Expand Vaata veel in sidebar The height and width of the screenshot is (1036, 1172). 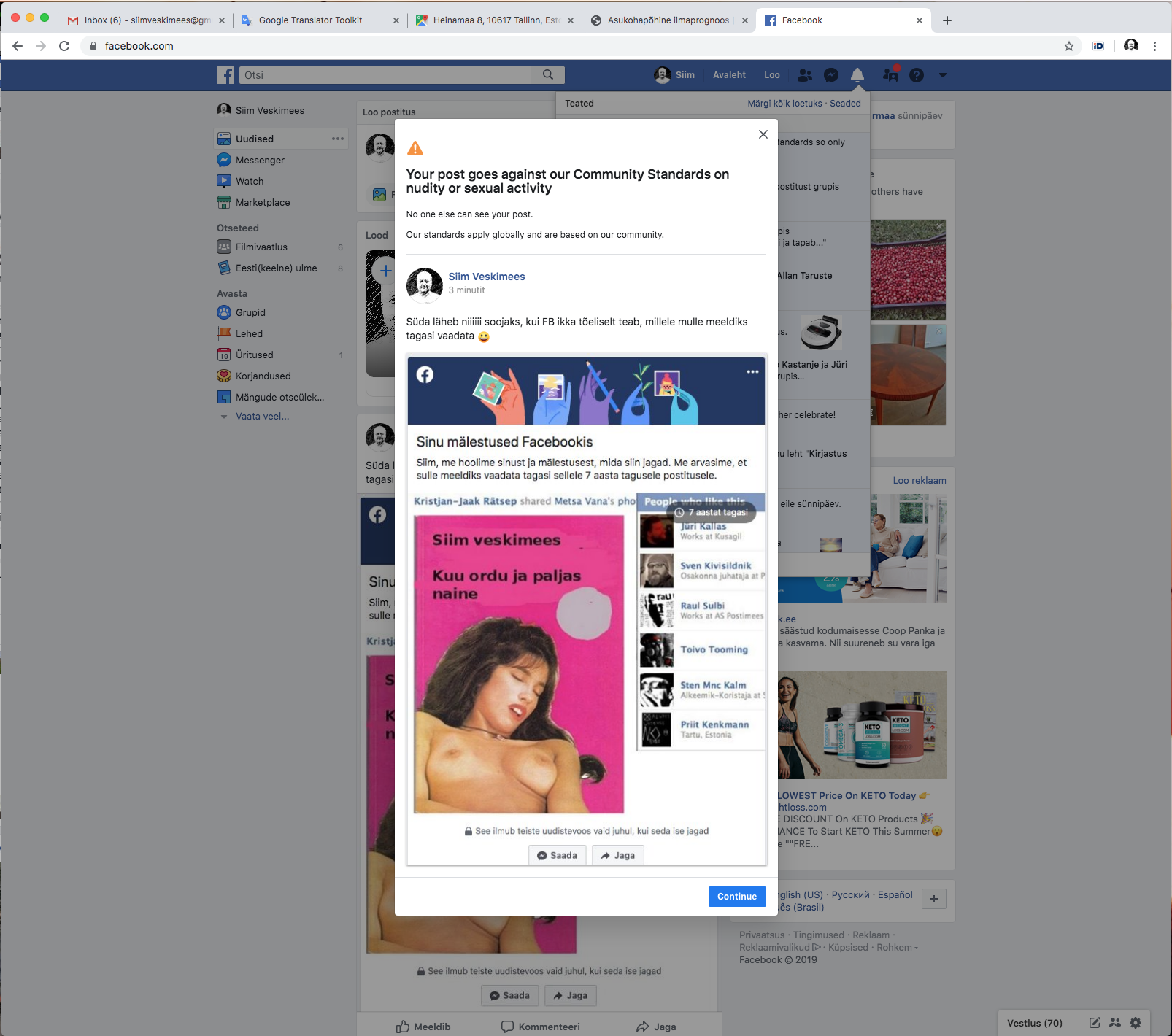tap(262, 417)
